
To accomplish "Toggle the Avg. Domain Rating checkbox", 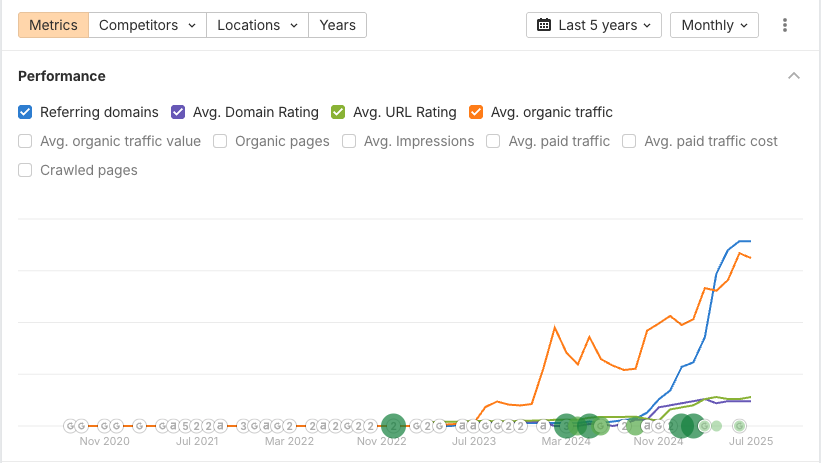I will click(x=179, y=112).
